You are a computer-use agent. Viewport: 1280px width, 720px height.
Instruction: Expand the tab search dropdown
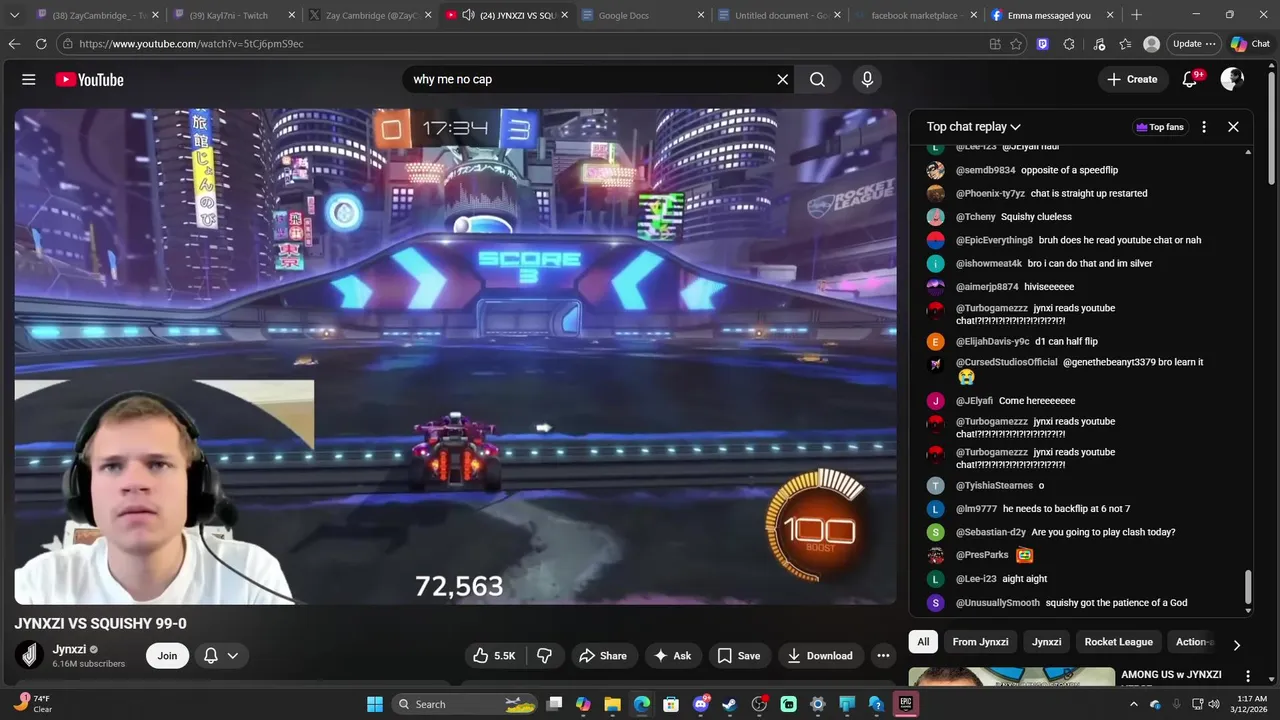click(14, 15)
